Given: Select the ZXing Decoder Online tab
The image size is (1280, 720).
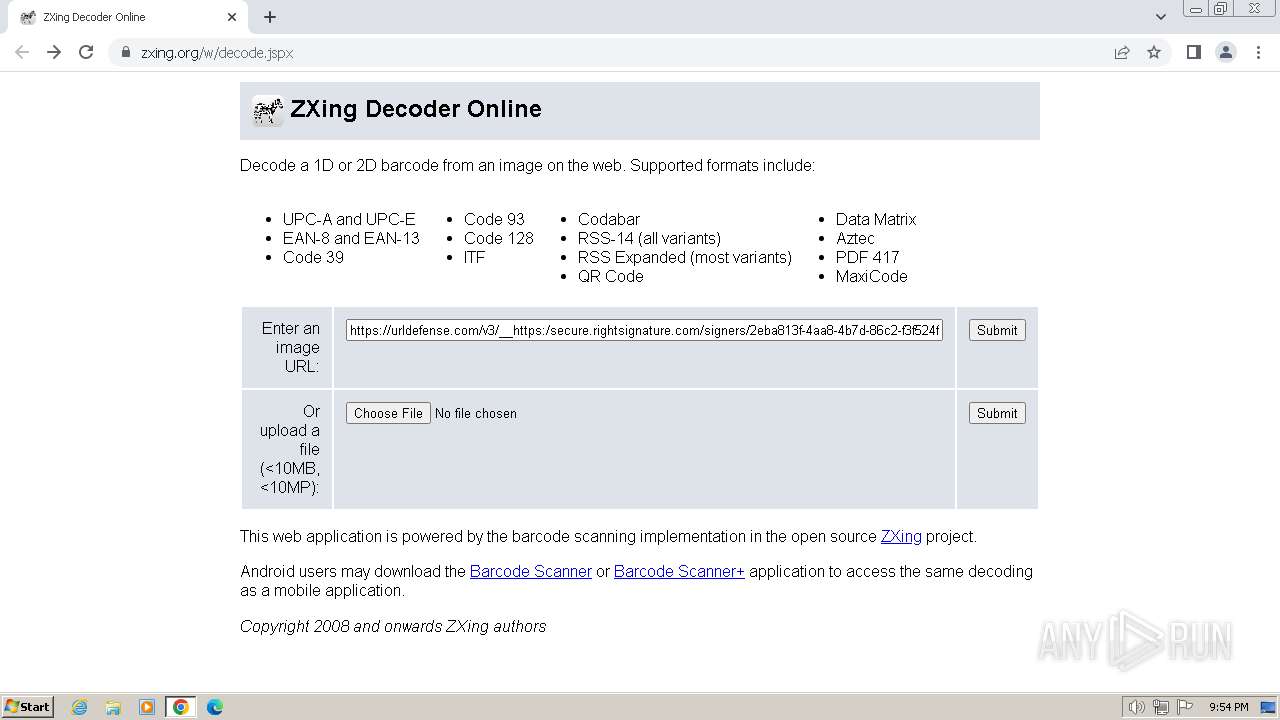Looking at the screenshot, I should pos(127,17).
